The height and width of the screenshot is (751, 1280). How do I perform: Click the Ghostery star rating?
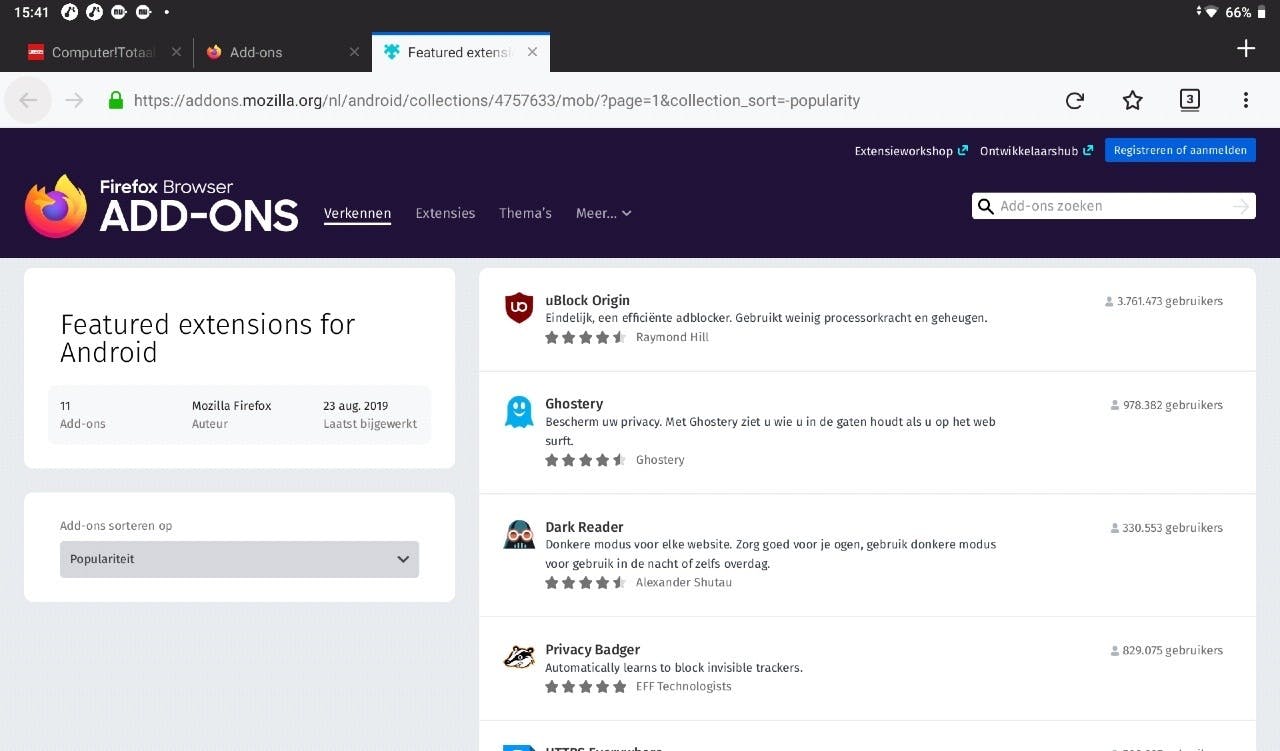[x=585, y=460]
